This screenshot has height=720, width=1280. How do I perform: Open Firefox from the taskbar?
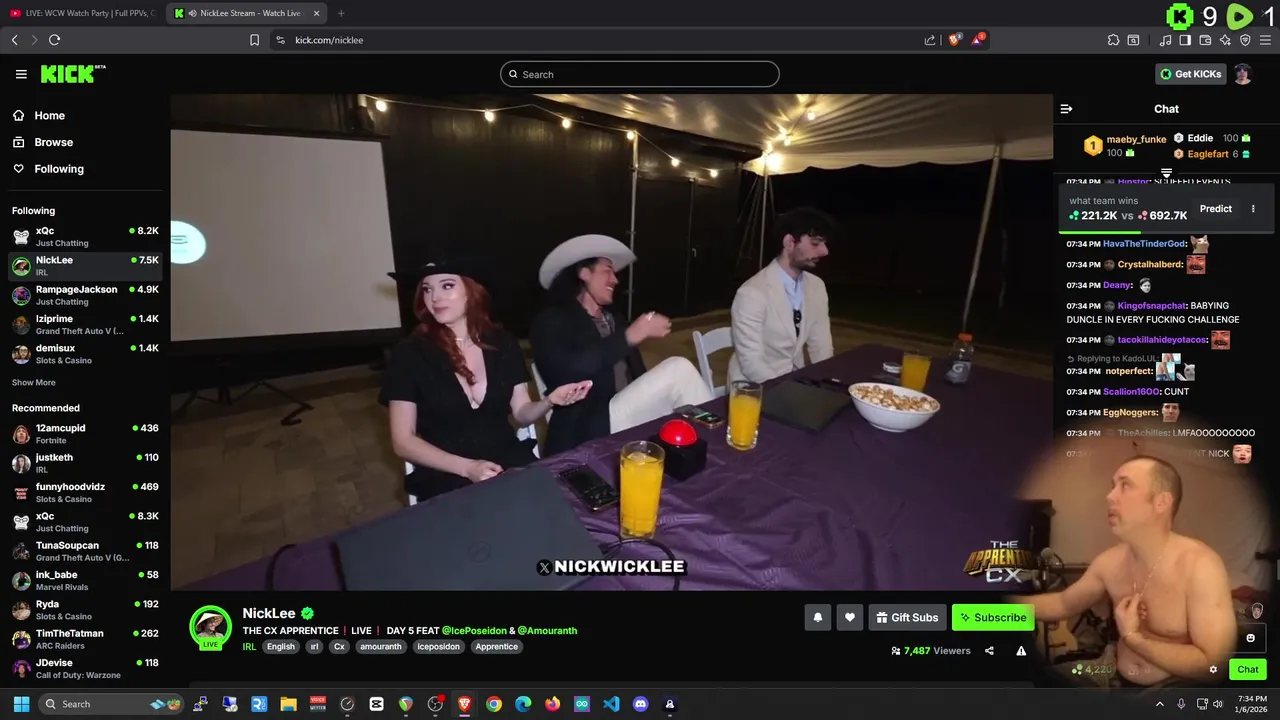tap(552, 704)
